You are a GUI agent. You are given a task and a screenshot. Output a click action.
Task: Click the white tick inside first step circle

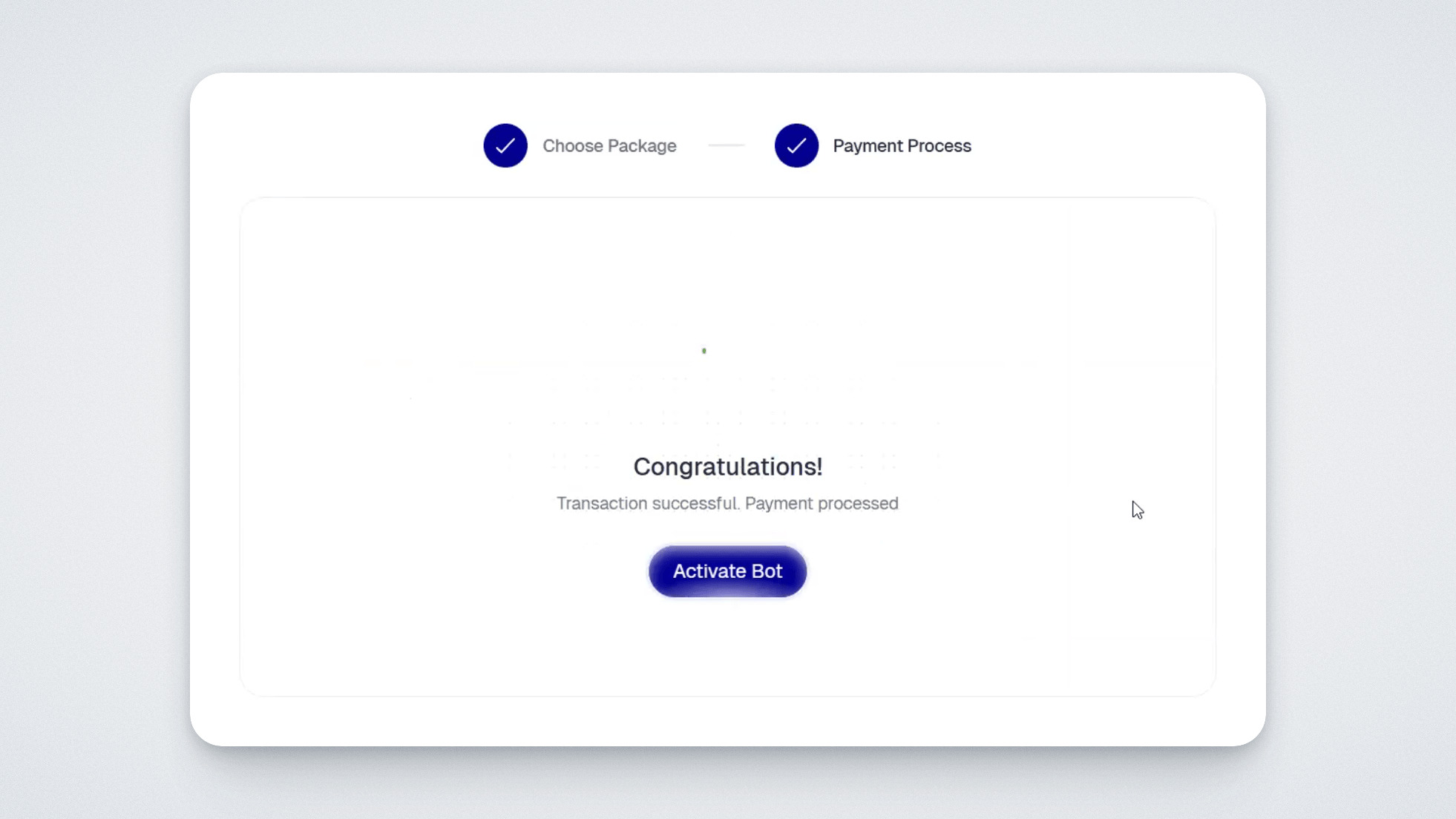coord(505,146)
